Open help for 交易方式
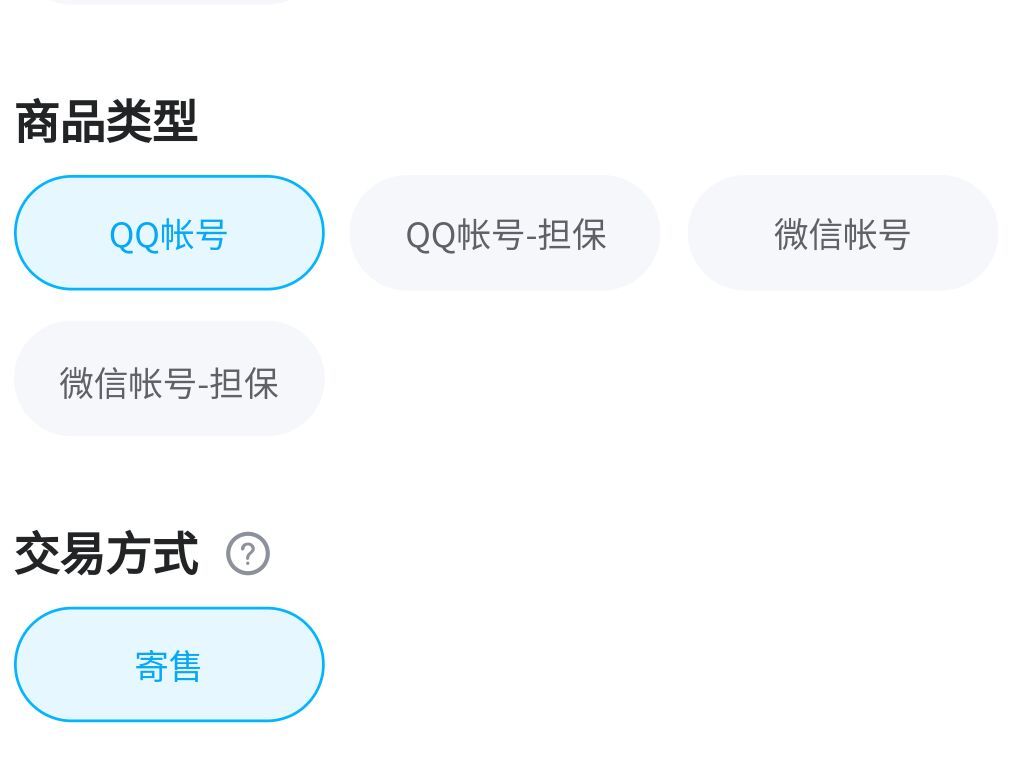The width and height of the screenshot is (1035, 773). click(x=248, y=553)
